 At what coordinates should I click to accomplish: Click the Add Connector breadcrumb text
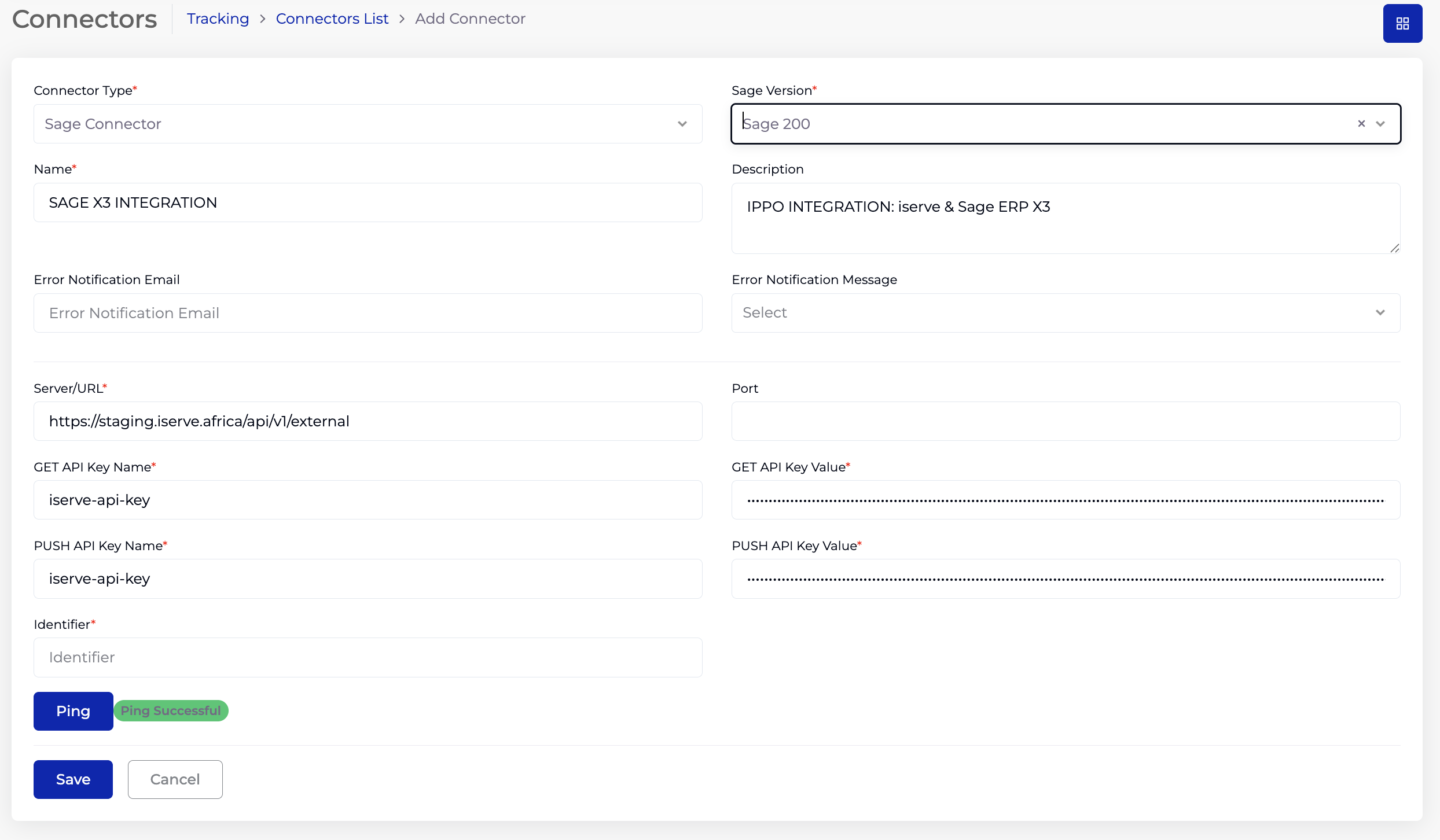(470, 19)
